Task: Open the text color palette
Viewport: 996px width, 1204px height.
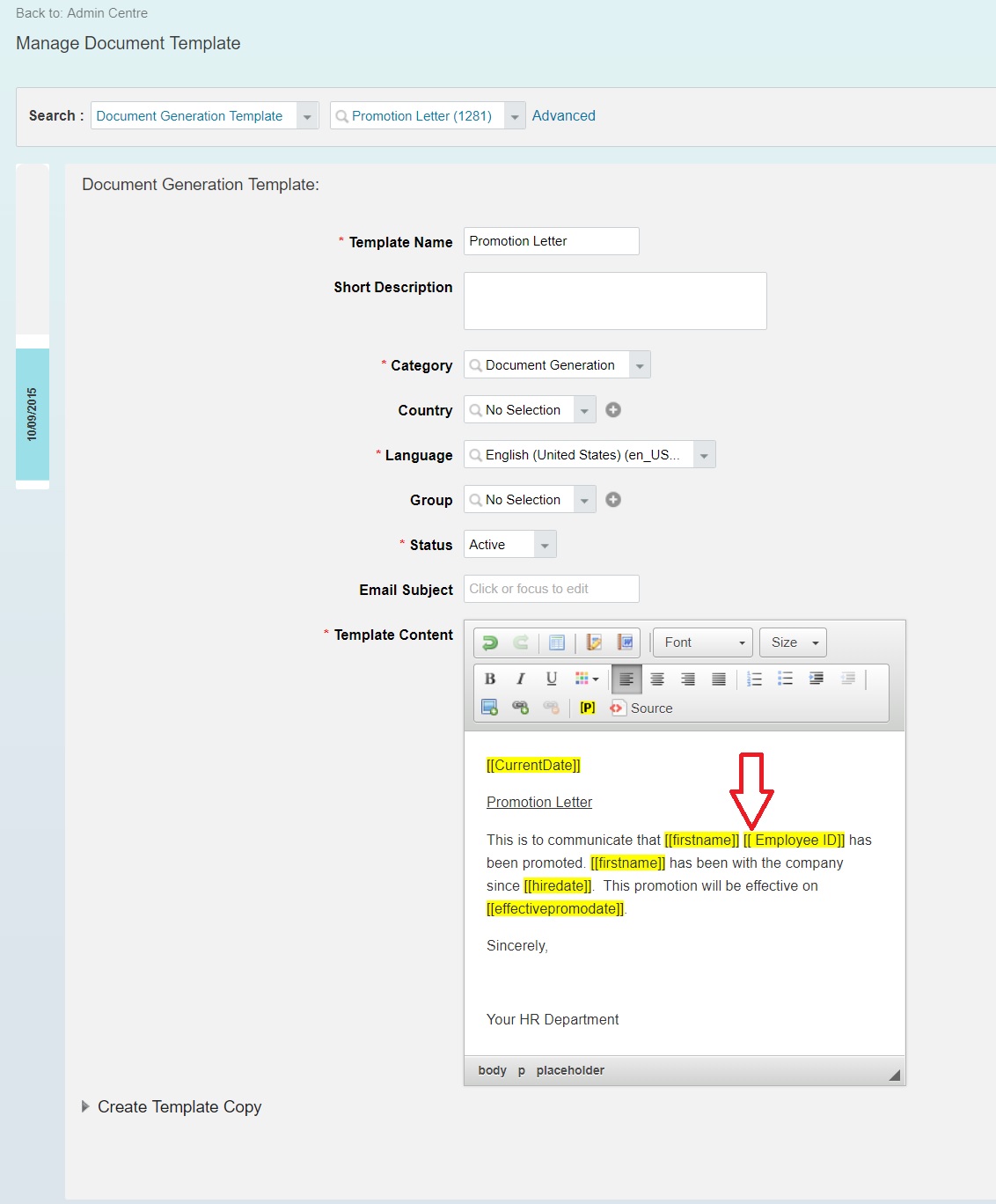Action: 587,679
